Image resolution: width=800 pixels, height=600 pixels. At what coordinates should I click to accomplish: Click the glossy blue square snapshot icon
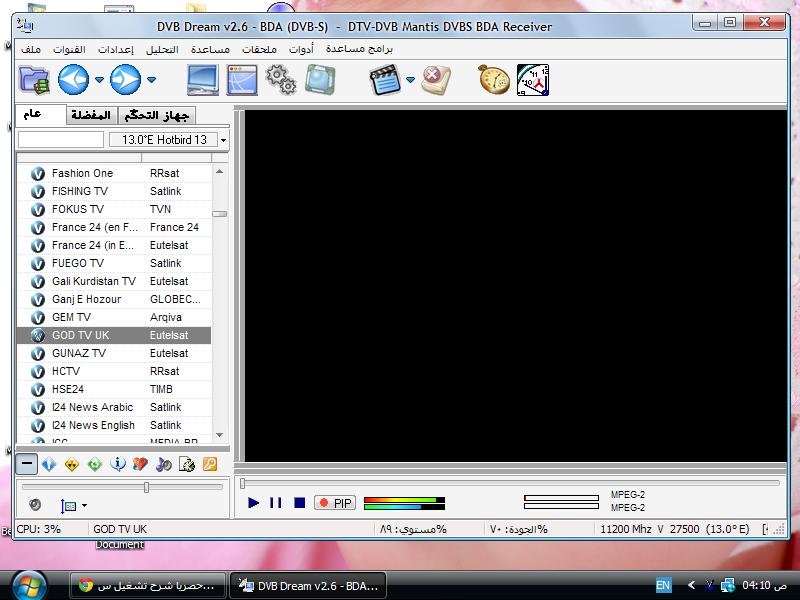[x=320, y=80]
